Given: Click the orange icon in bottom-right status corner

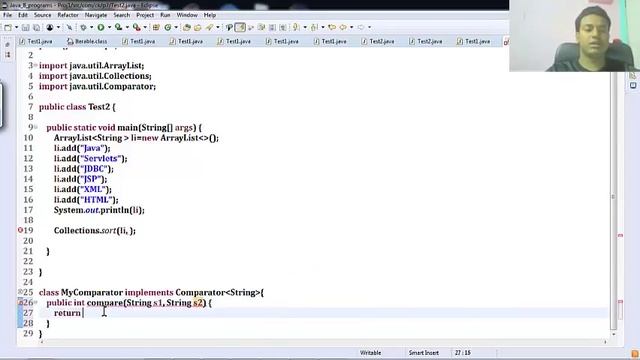Looking at the screenshot, I should [635, 354].
